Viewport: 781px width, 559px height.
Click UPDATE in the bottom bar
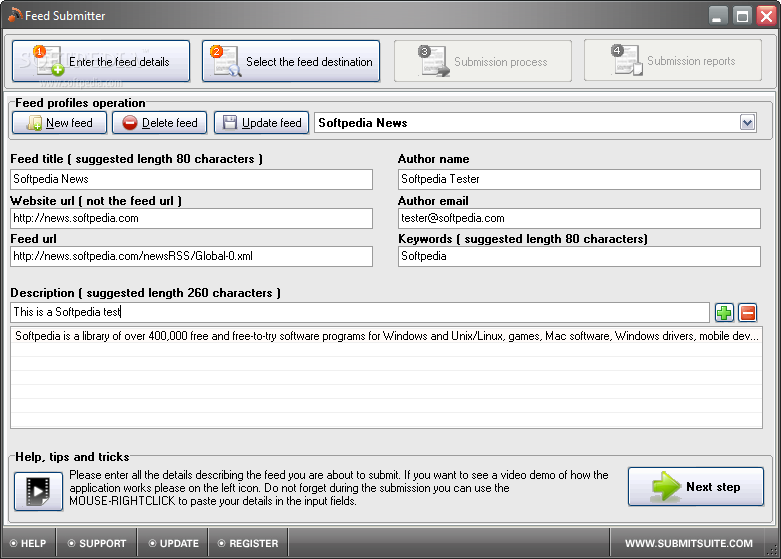coord(173,543)
